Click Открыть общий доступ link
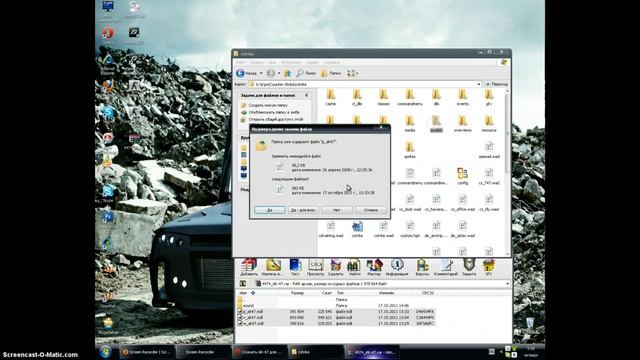The image size is (640, 360). [276, 119]
